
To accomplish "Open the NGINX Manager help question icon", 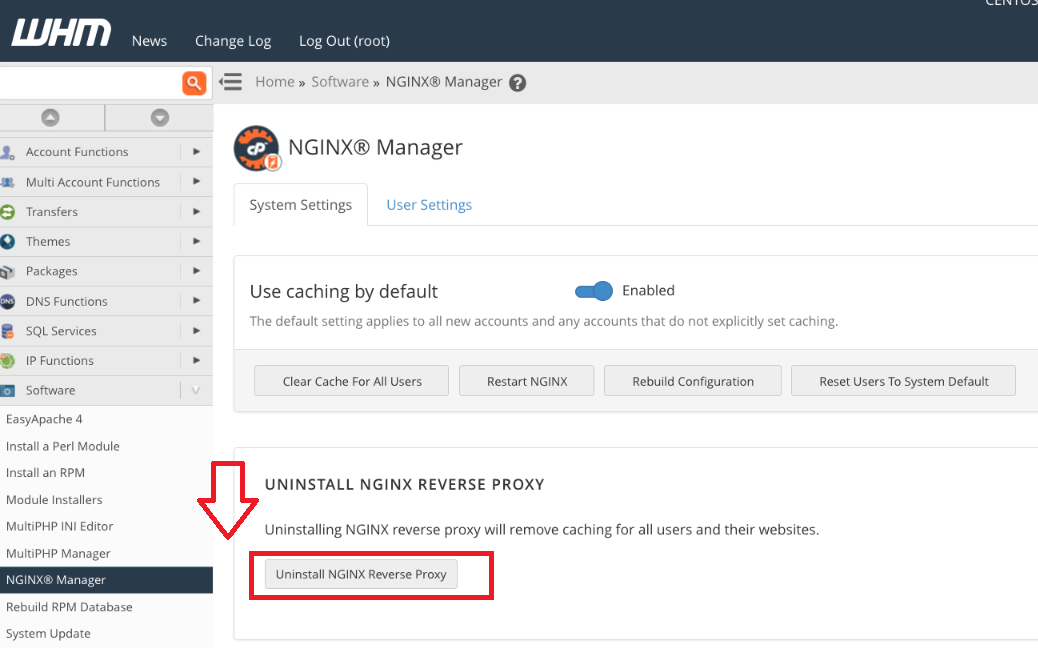I will pyautogui.click(x=517, y=83).
